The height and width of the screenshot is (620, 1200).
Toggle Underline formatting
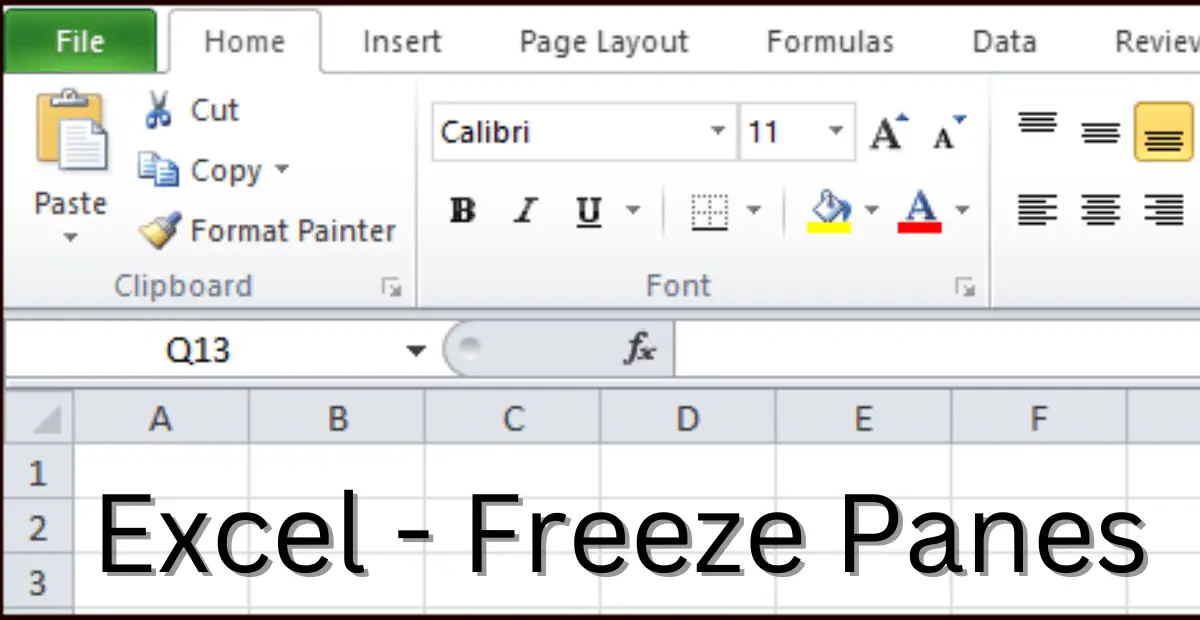[x=588, y=211]
